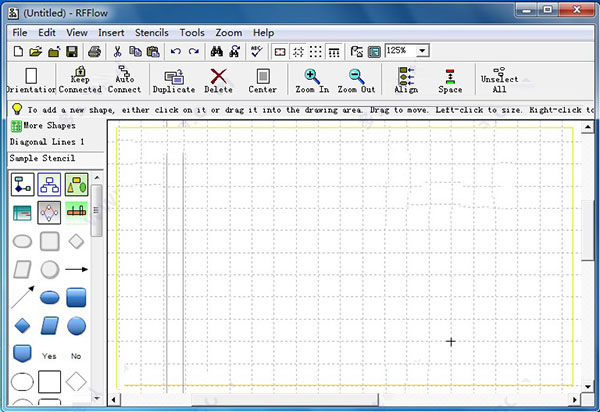
Task: Open the zoom percentage dropdown arrow
Action: pos(422,51)
